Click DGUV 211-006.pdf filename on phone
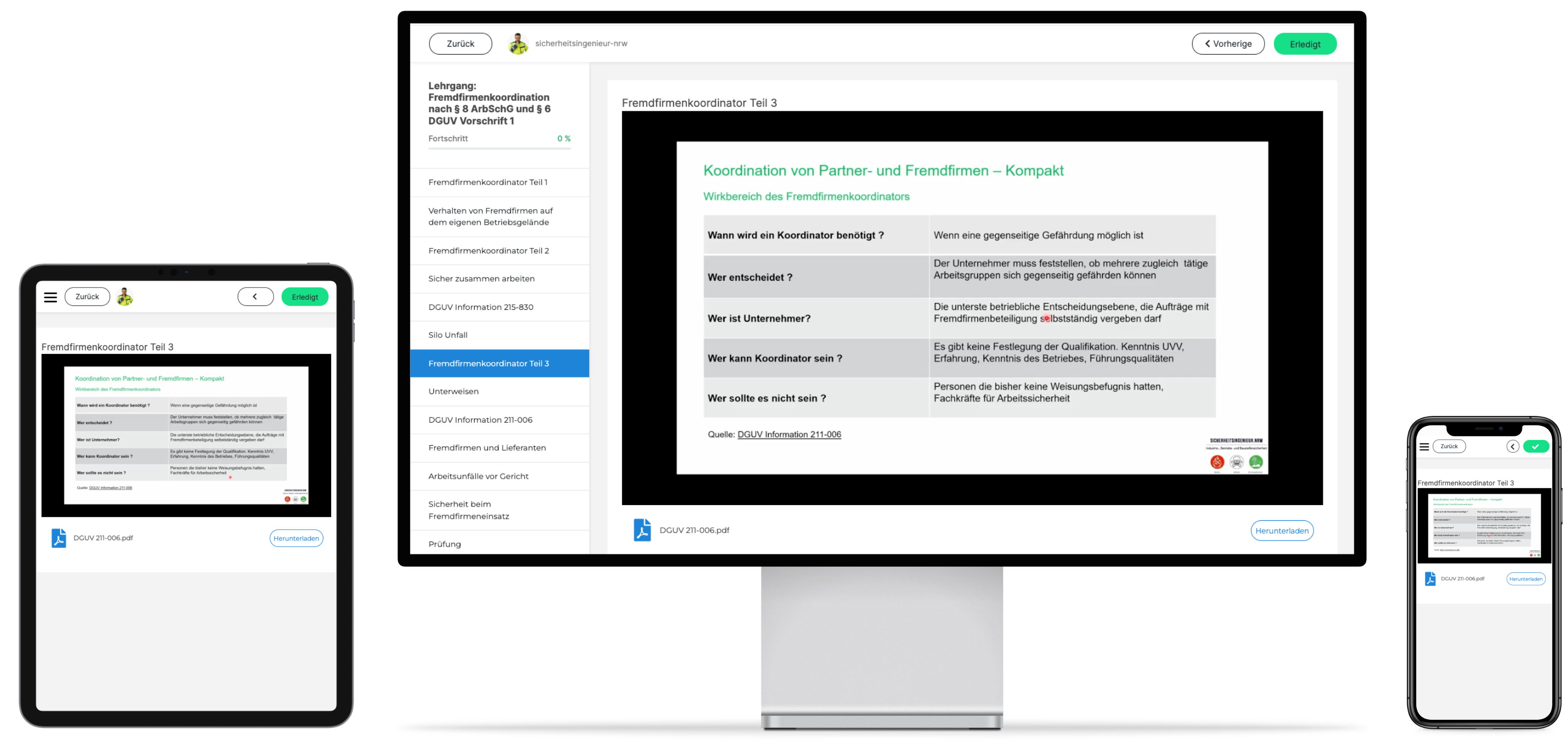Screen dimensions: 1568x747 point(1462,579)
